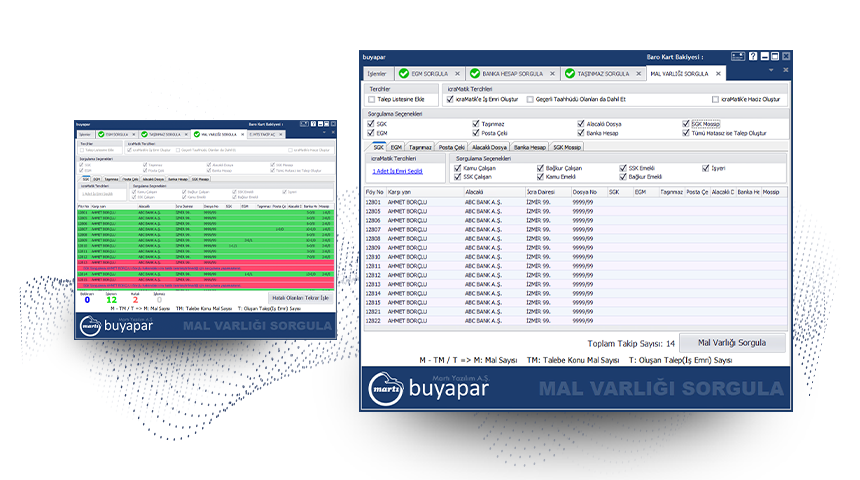Image resolution: width=860 pixels, height=480 pixels.
Task: Sort by the Föy No column header in the right window
Action: coord(375,192)
